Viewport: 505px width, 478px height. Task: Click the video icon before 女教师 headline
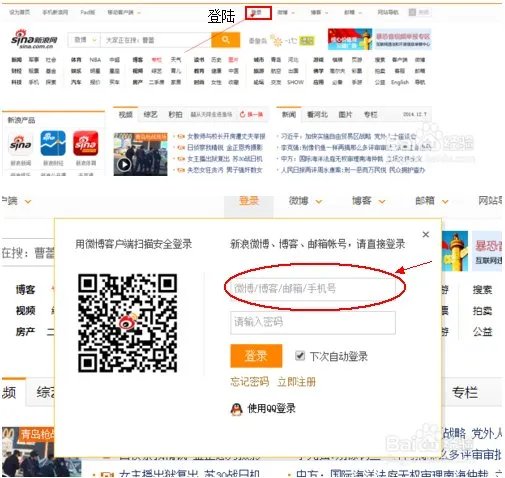(x=181, y=136)
